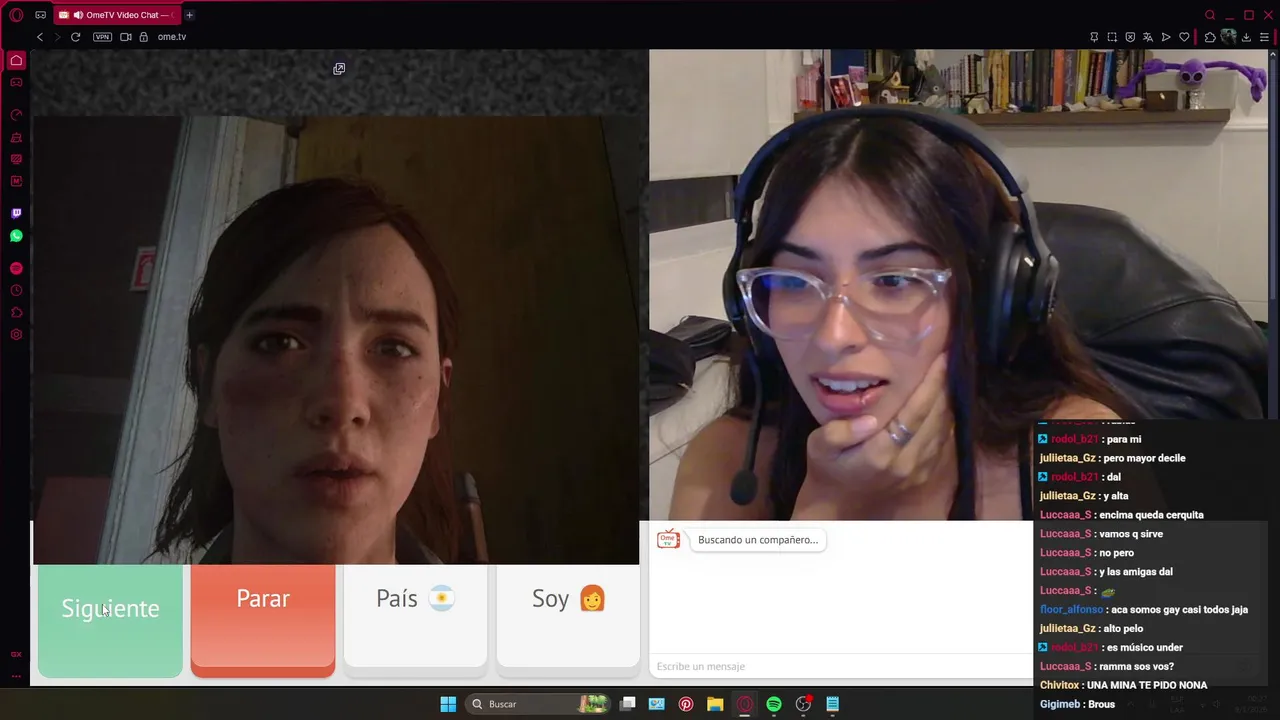1280x720 pixels.
Task: Open Task View in the taskbar
Action: pyautogui.click(x=627, y=704)
